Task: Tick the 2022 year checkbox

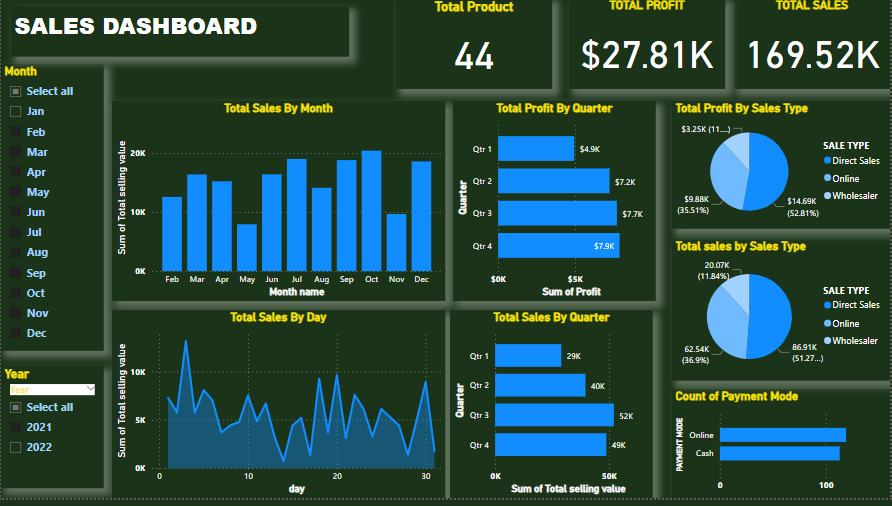Action: tap(16, 448)
